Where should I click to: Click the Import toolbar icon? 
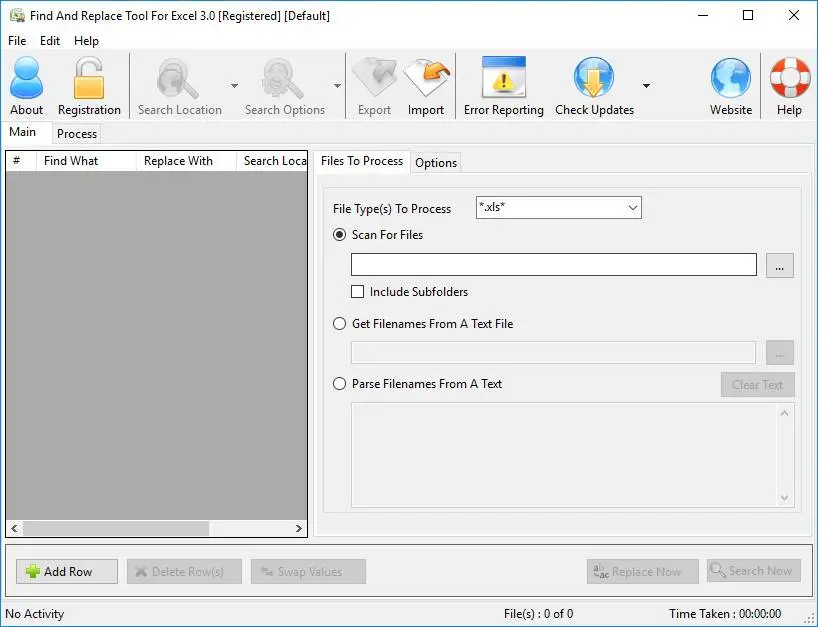click(x=426, y=86)
